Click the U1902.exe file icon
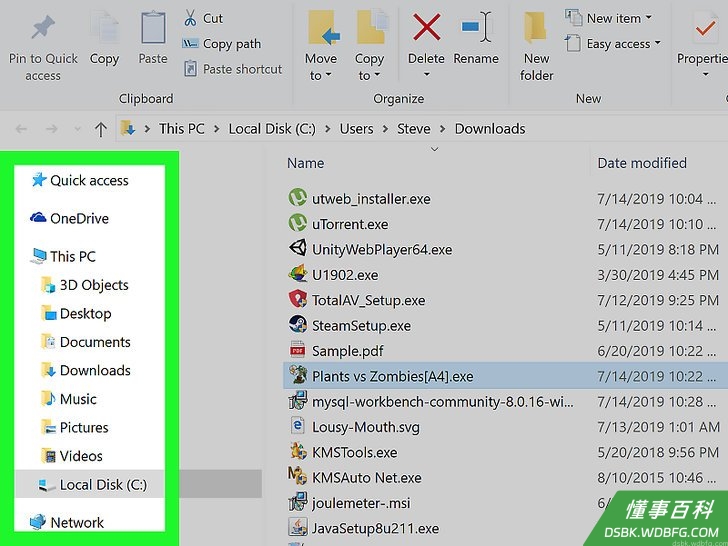 (297, 274)
